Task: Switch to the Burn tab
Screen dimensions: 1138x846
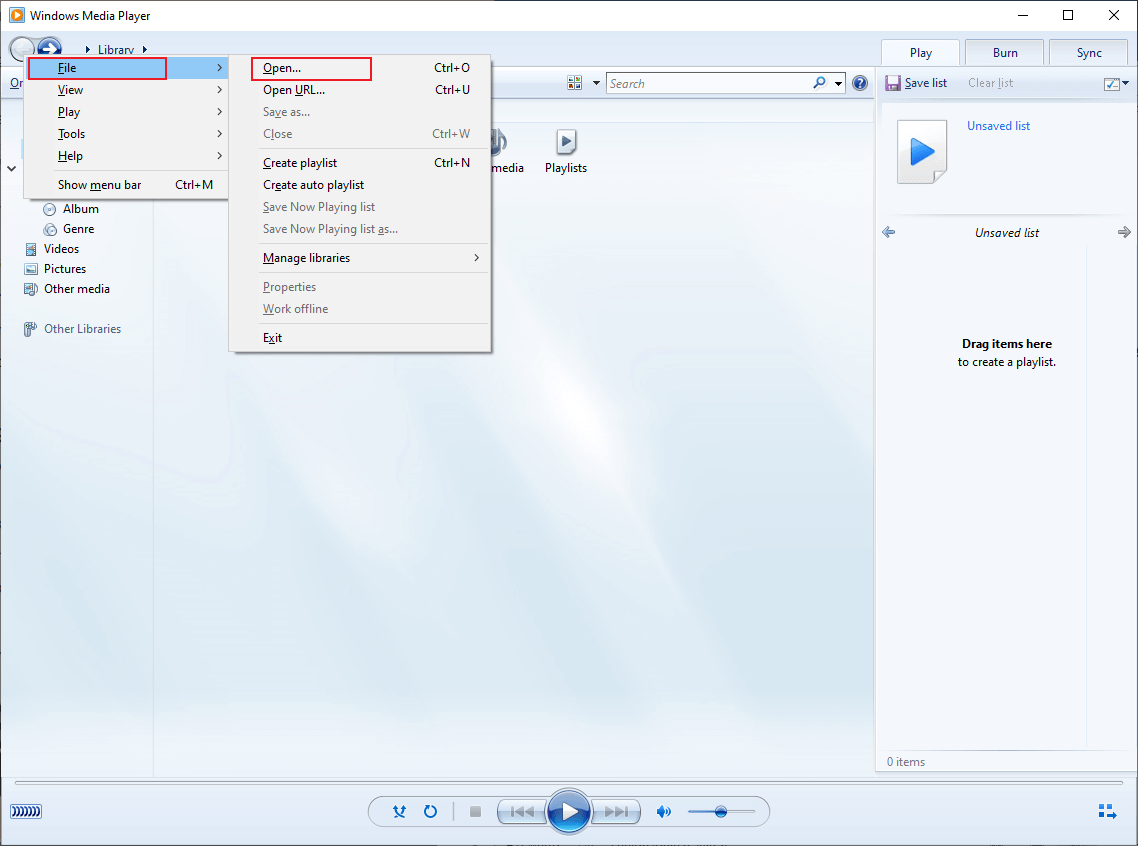Action: point(1004,51)
